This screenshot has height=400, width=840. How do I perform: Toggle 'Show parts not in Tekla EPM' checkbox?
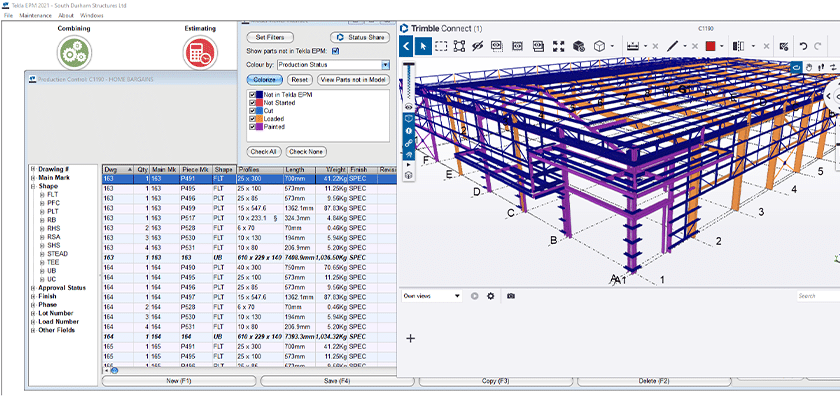coord(335,51)
